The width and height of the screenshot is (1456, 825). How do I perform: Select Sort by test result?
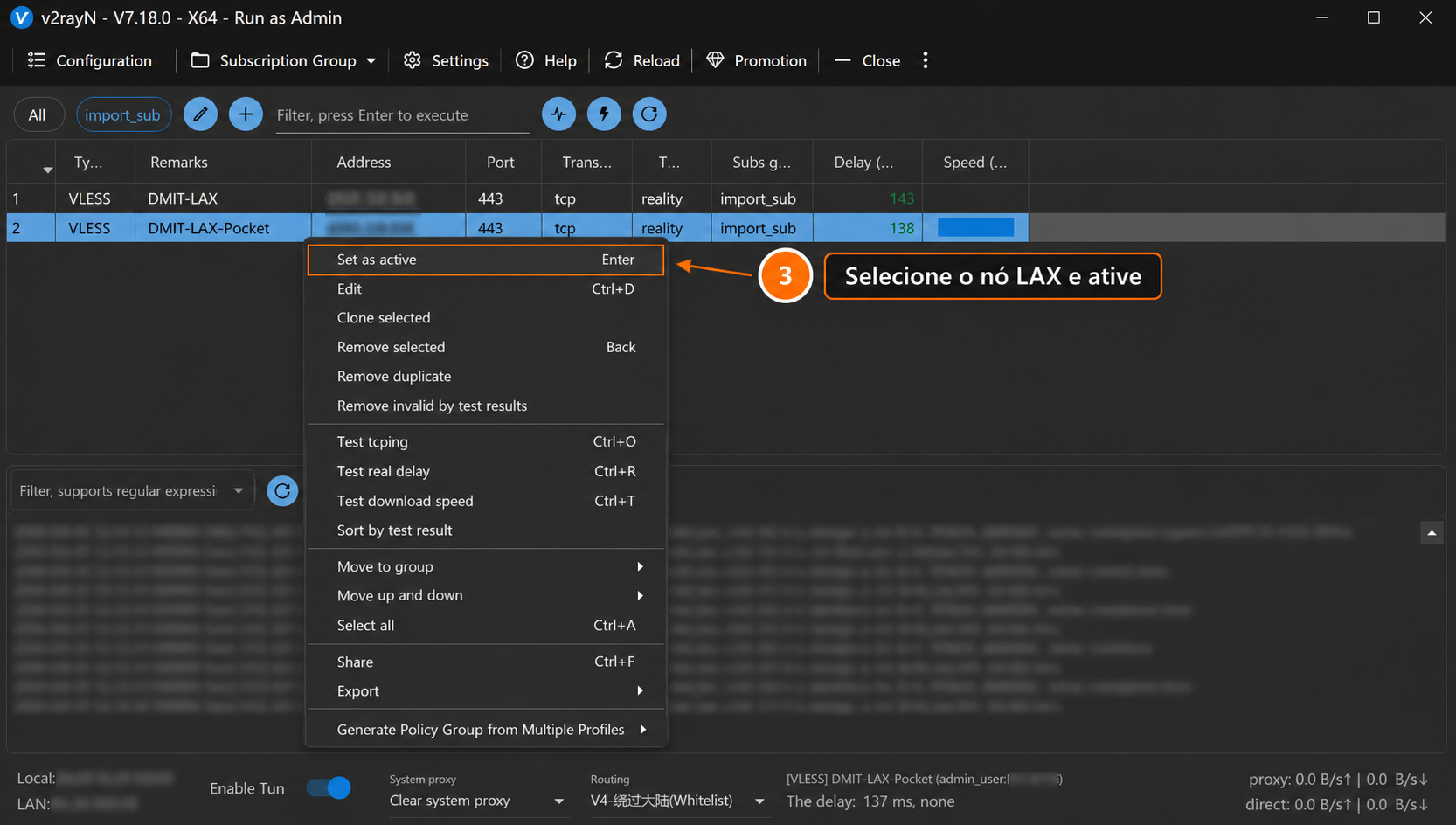pyautogui.click(x=486, y=530)
